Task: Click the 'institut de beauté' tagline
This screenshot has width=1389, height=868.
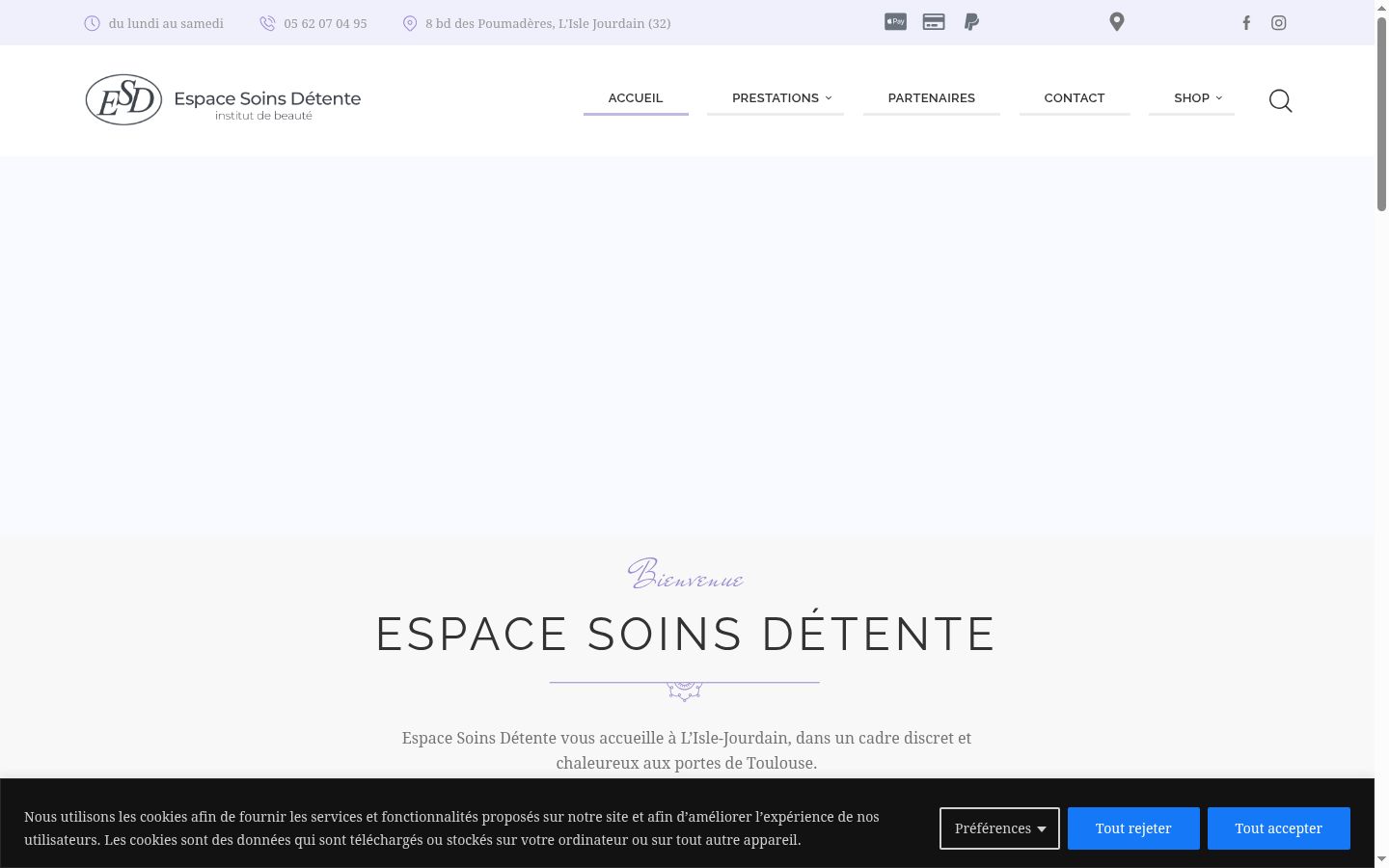Action: click(263, 116)
